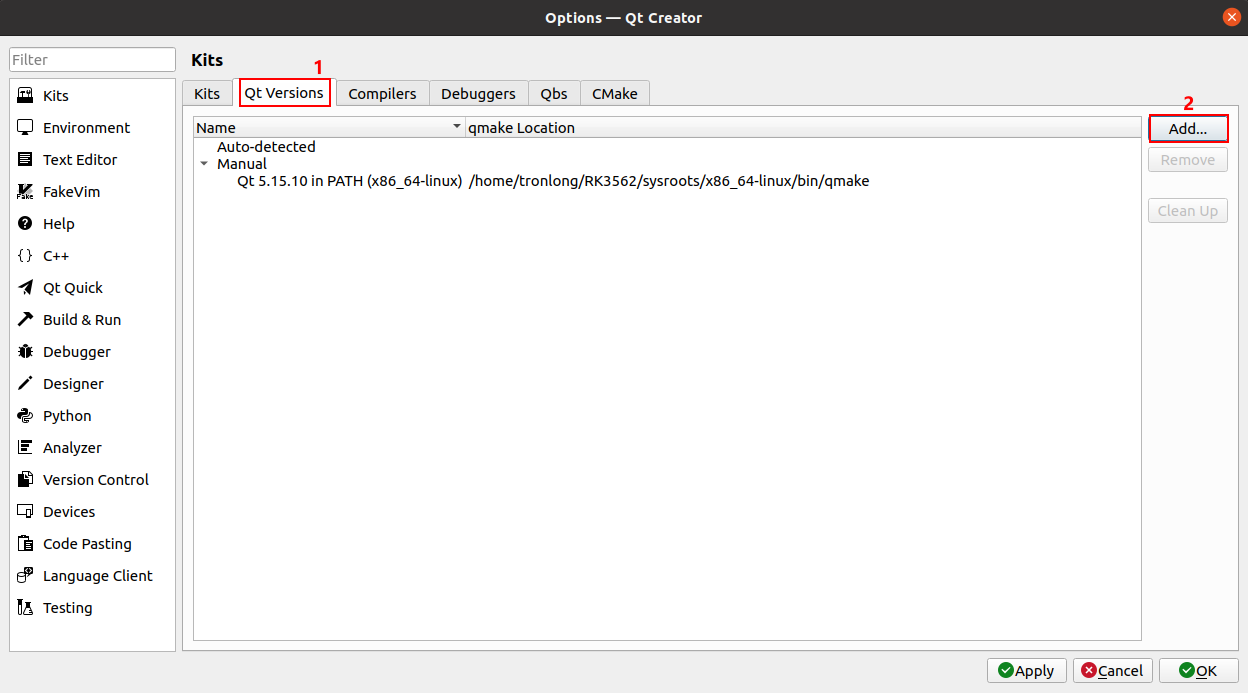Image resolution: width=1248 pixels, height=693 pixels.
Task: Open the Qt Quick paper-plane icon
Action: pos(25,288)
